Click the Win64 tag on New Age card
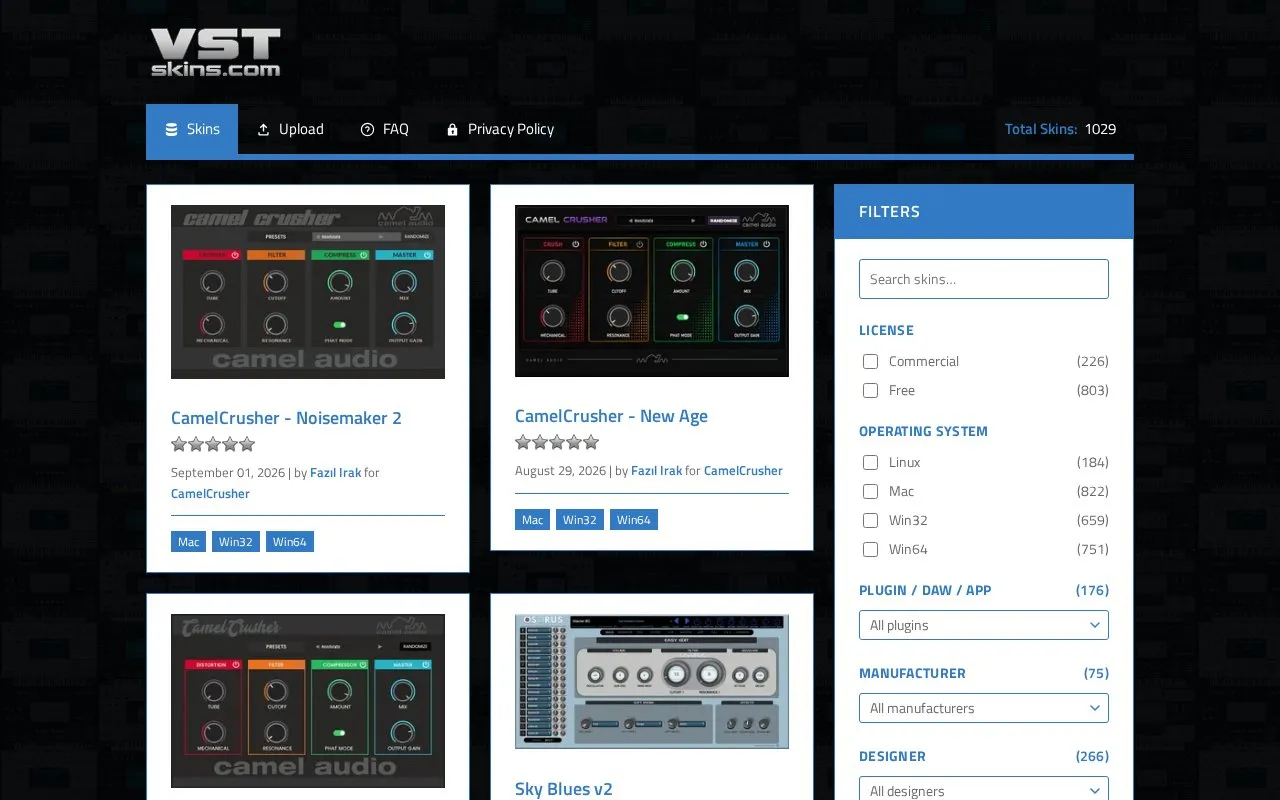This screenshot has width=1280, height=800. (x=634, y=520)
